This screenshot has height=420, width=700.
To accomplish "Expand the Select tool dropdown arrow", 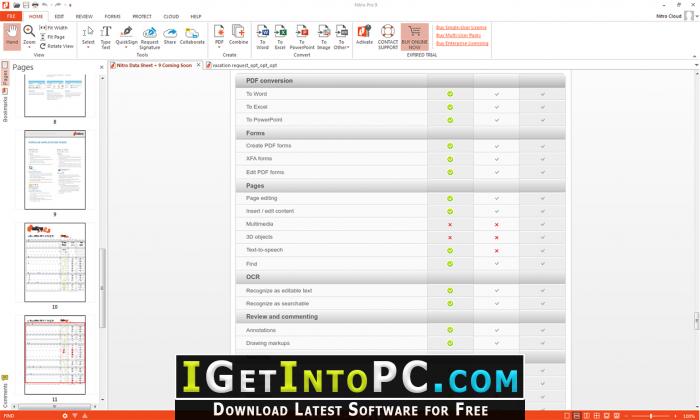I will click(88, 47).
